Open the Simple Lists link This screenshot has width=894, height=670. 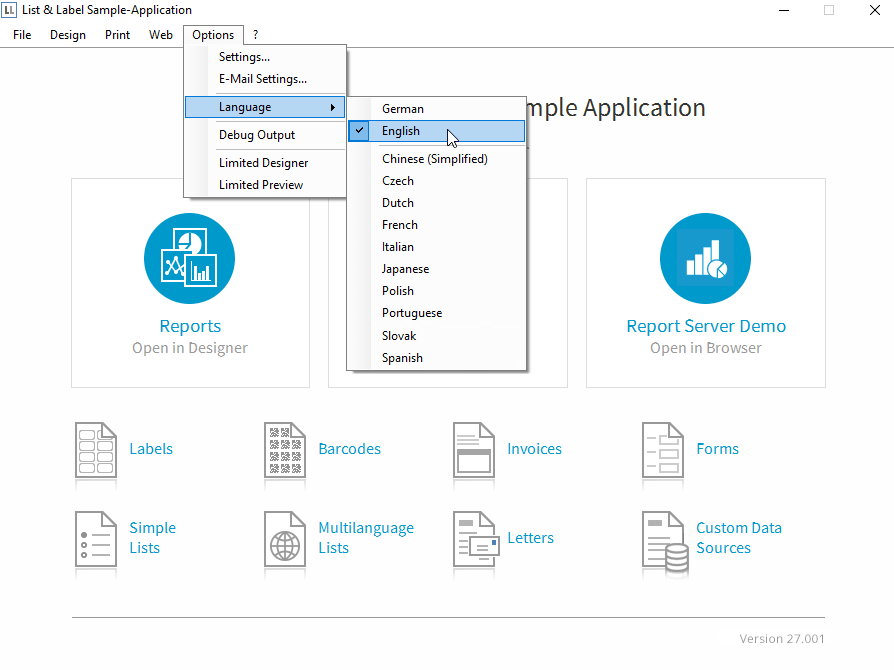click(152, 538)
